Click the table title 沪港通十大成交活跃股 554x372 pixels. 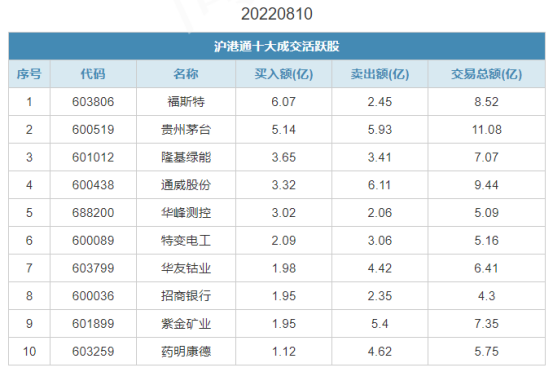tap(277, 46)
